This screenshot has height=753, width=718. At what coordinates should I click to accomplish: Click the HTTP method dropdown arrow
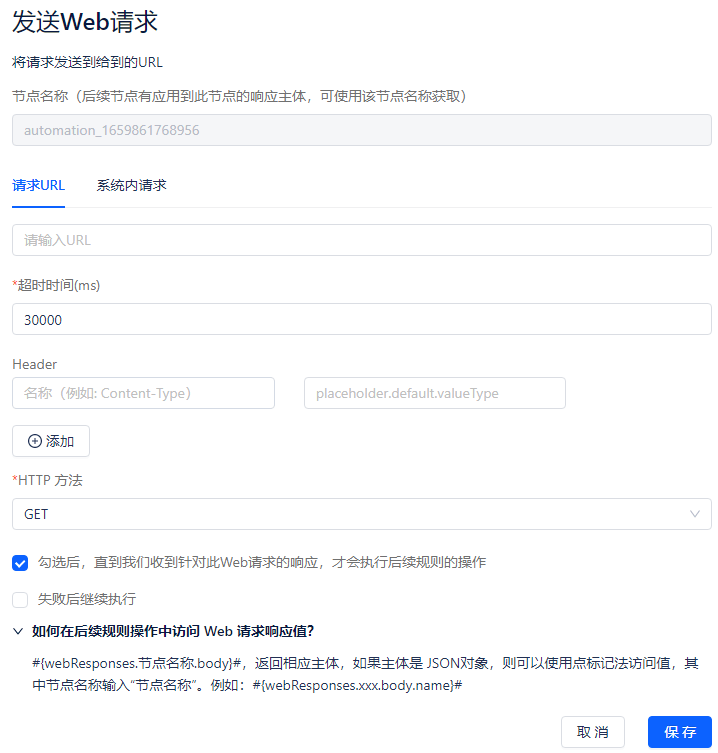694,514
